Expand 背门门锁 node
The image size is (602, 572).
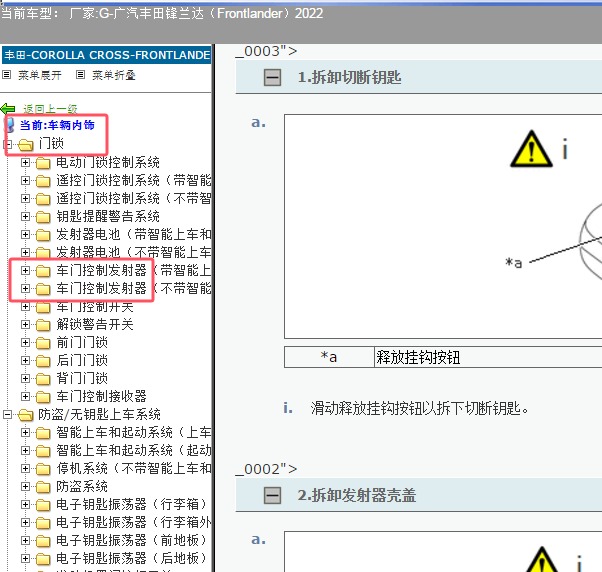pos(25,379)
